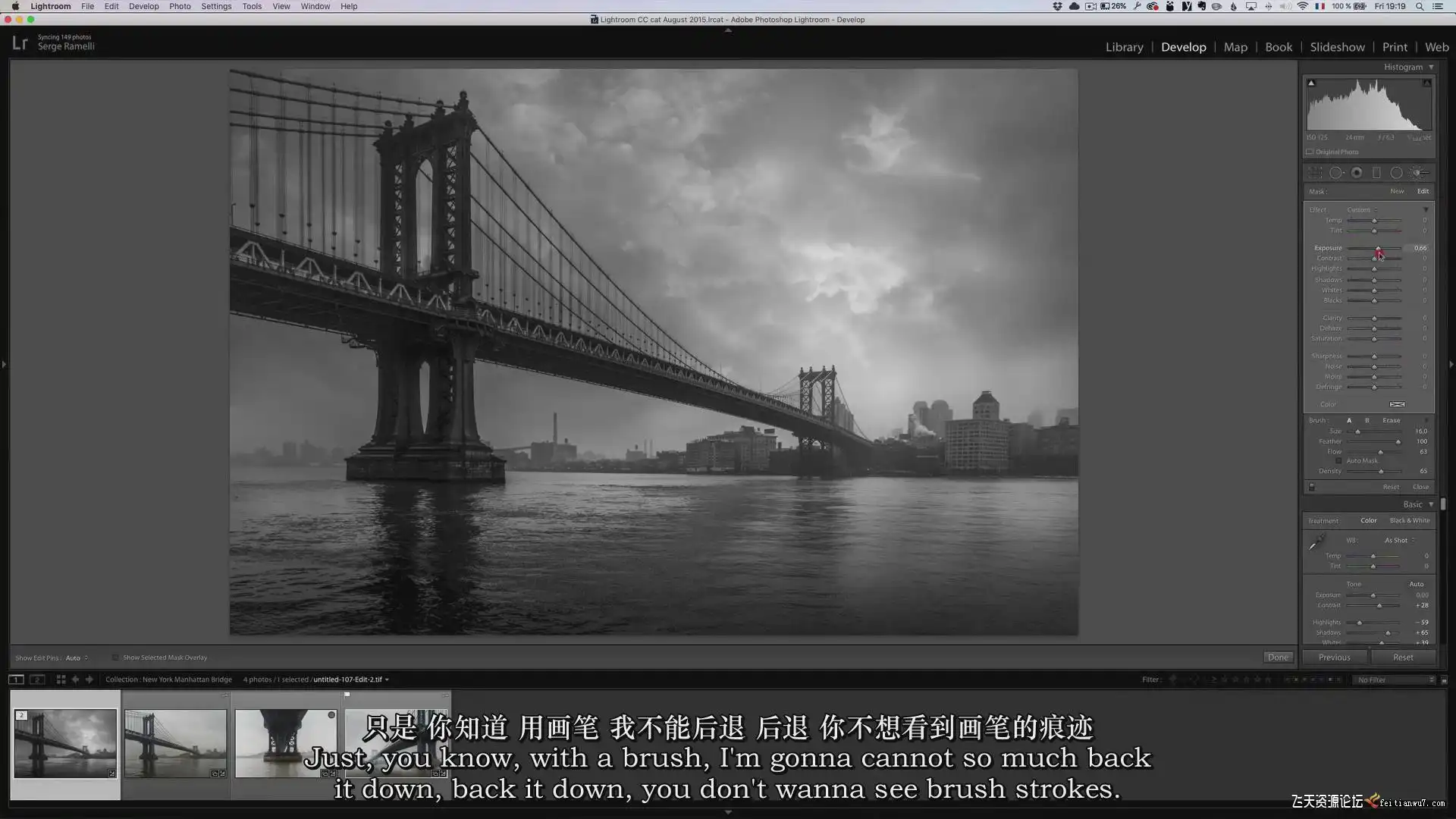The width and height of the screenshot is (1456, 819).
Task: Enable Auto Mask checkbox
Action: pos(1338,461)
